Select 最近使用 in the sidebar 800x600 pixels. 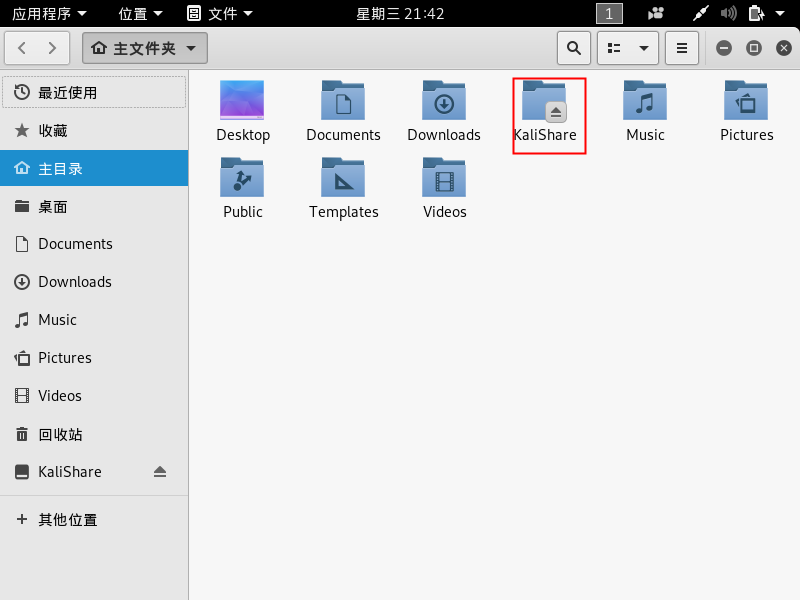[x=94, y=92]
